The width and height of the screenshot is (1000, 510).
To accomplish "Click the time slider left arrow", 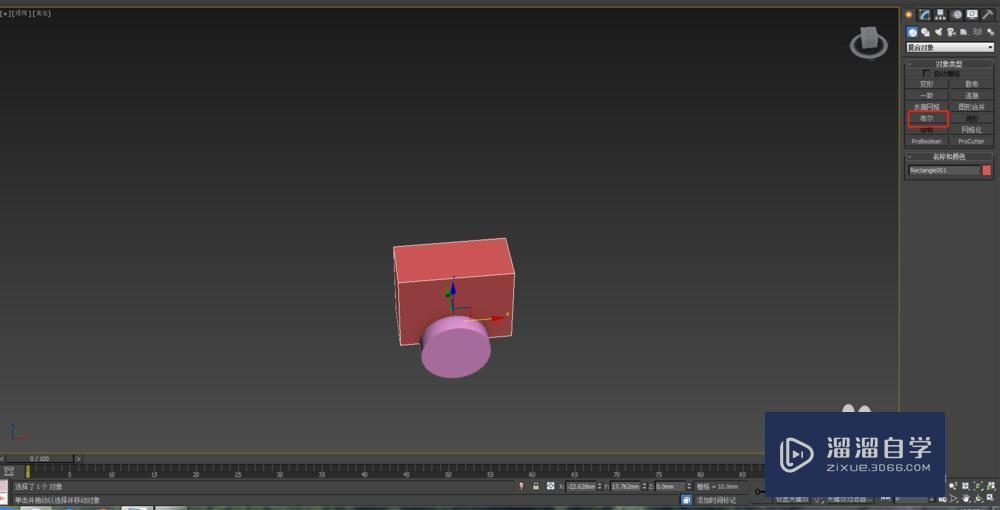I will click(x=3, y=458).
